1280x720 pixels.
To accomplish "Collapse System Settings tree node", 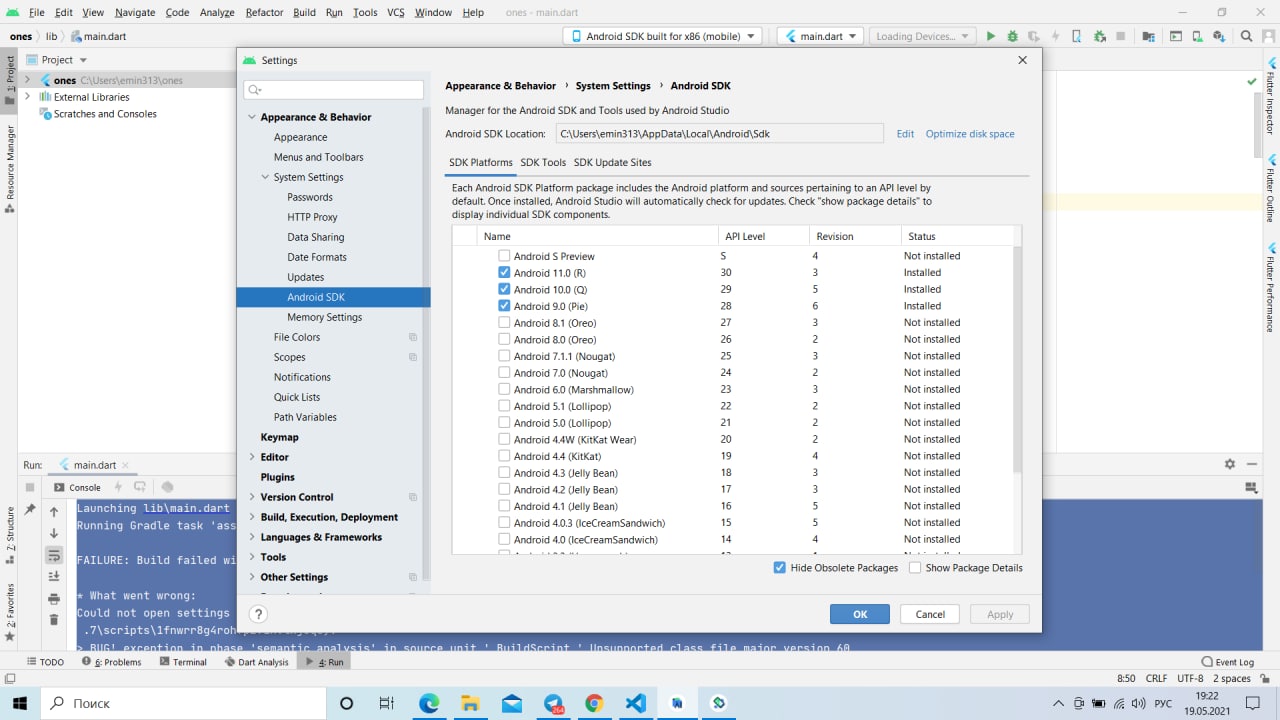I will point(265,177).
